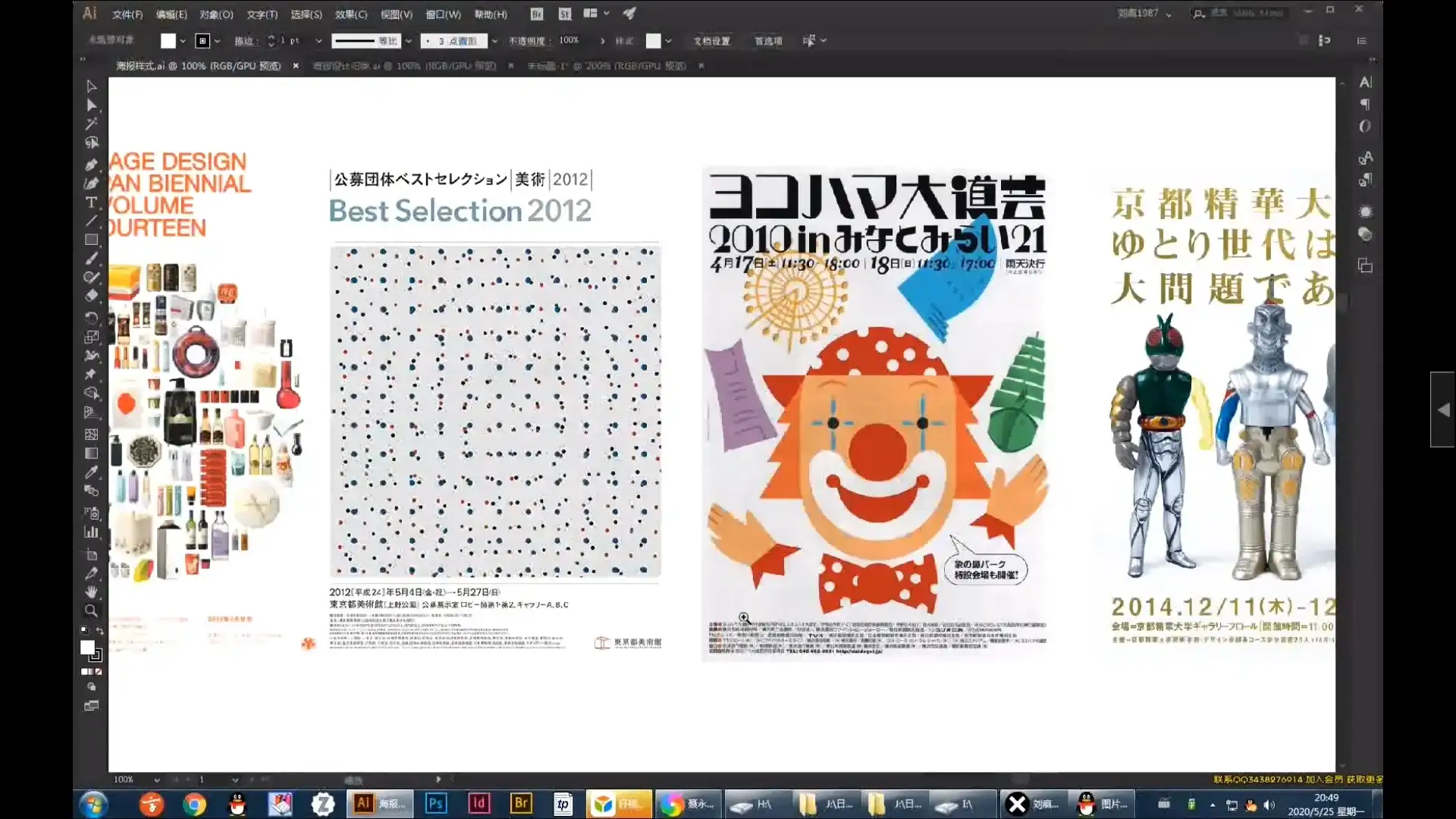Swap fill and stroke colors in the toolbar
Image resolution: width=1456 pixels, height=819 pixels.
[x=99, y=630]
